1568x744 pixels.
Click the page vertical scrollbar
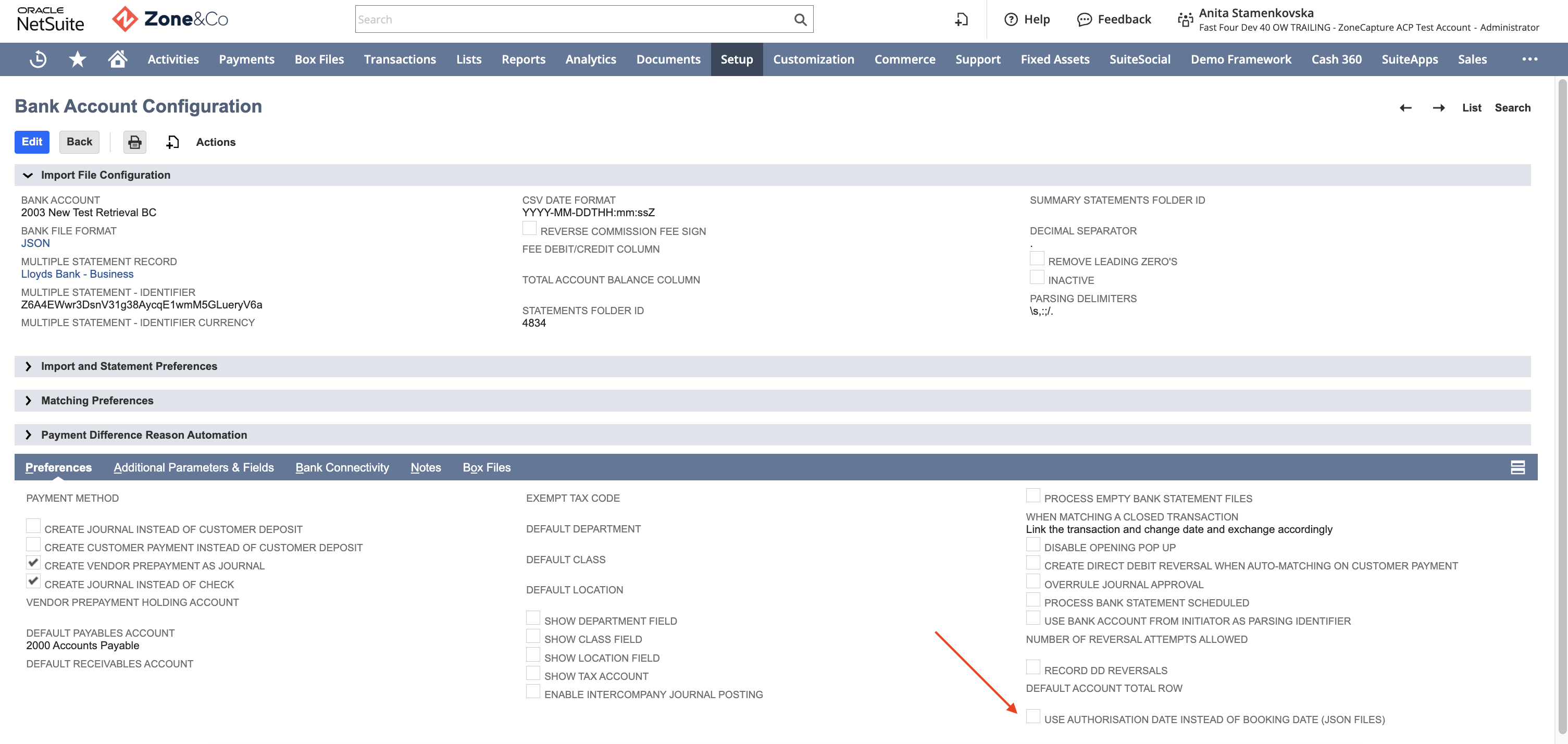coord(1562,408)
